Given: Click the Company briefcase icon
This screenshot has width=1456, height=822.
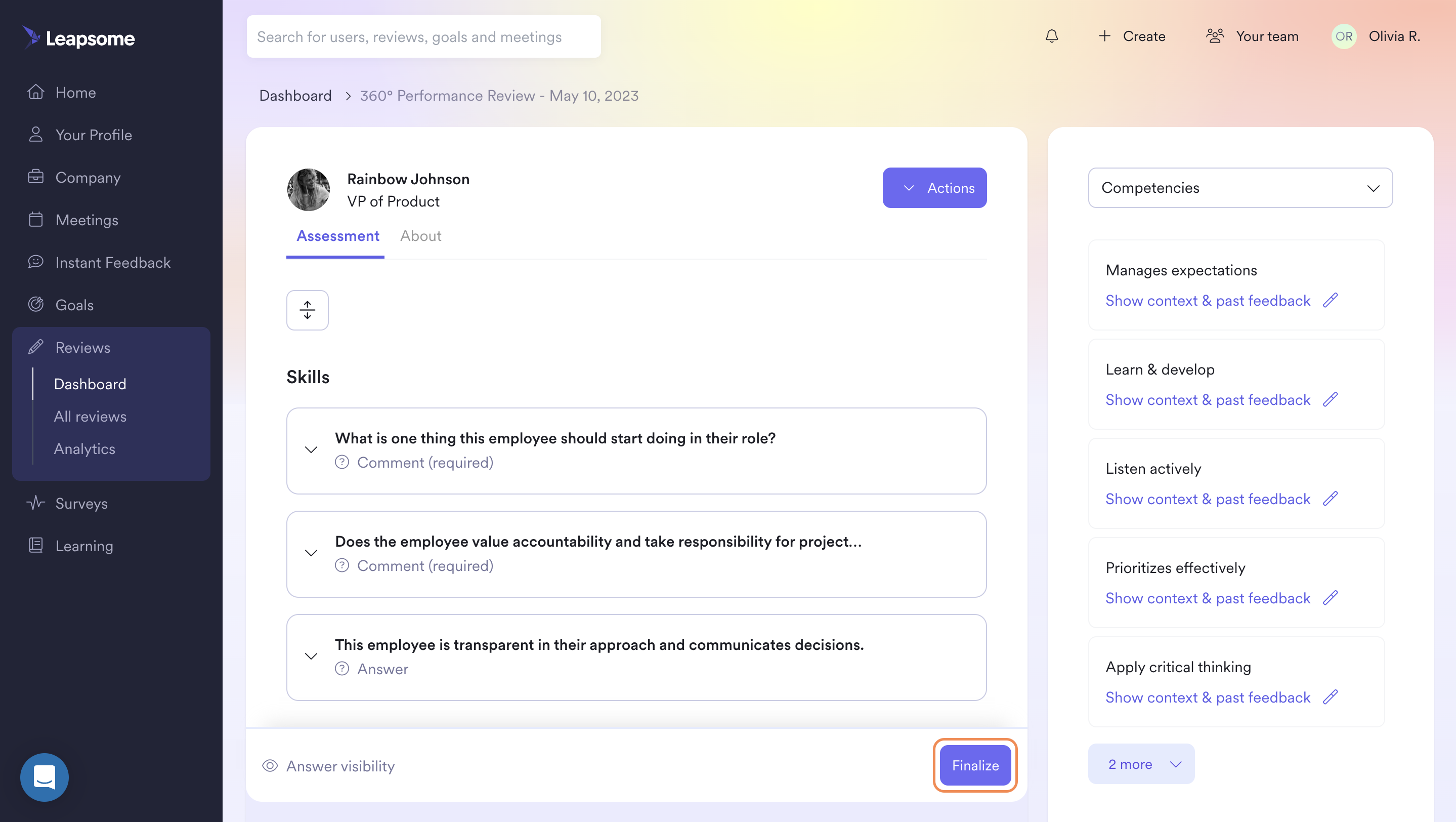Looking at the screenshot, I should [35, 177].
